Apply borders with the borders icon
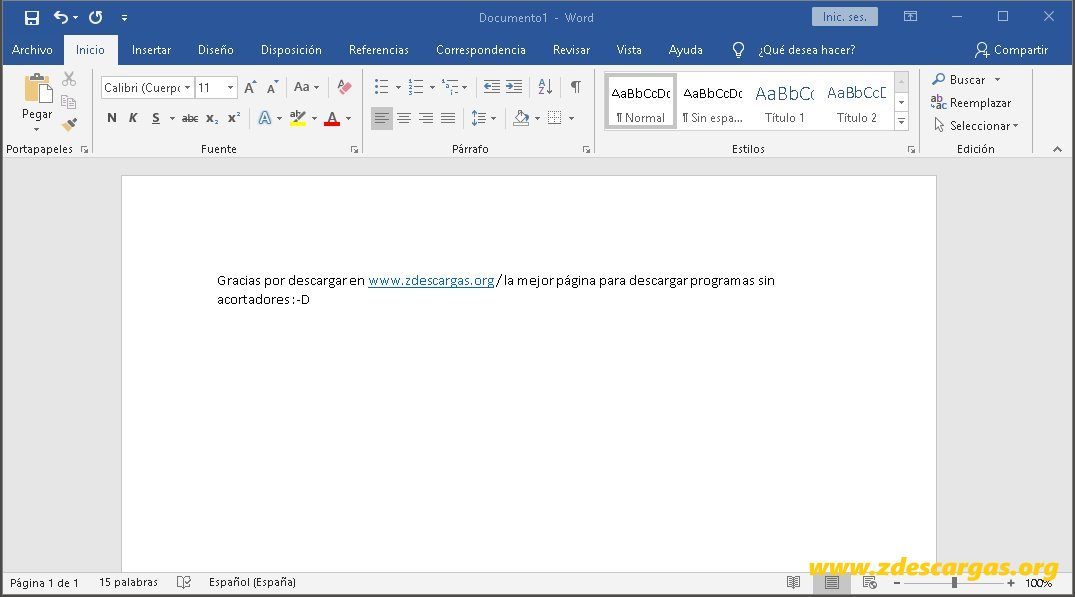 tap(555, 118)
